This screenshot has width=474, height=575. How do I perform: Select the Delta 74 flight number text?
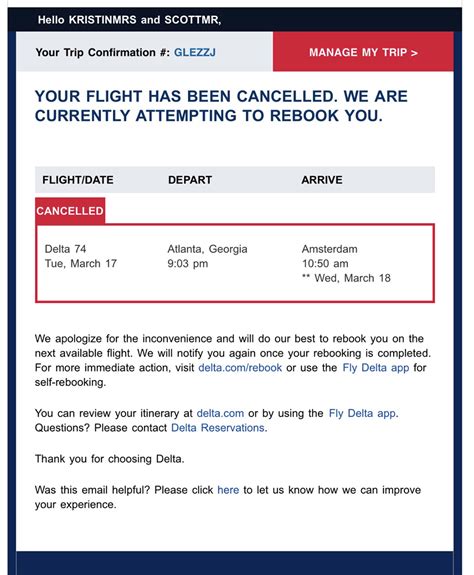65,249
